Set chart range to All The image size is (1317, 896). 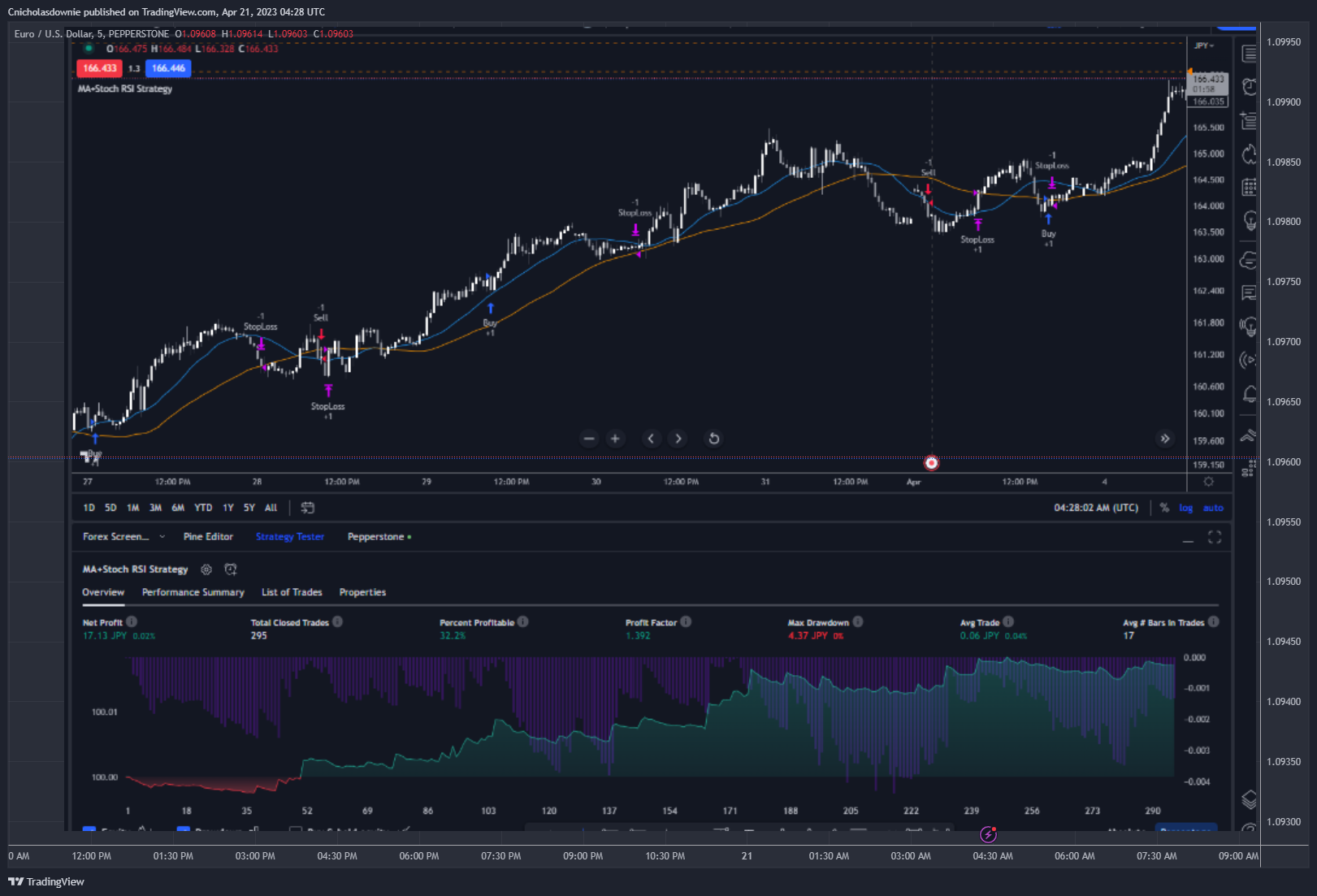coord(271,508)
